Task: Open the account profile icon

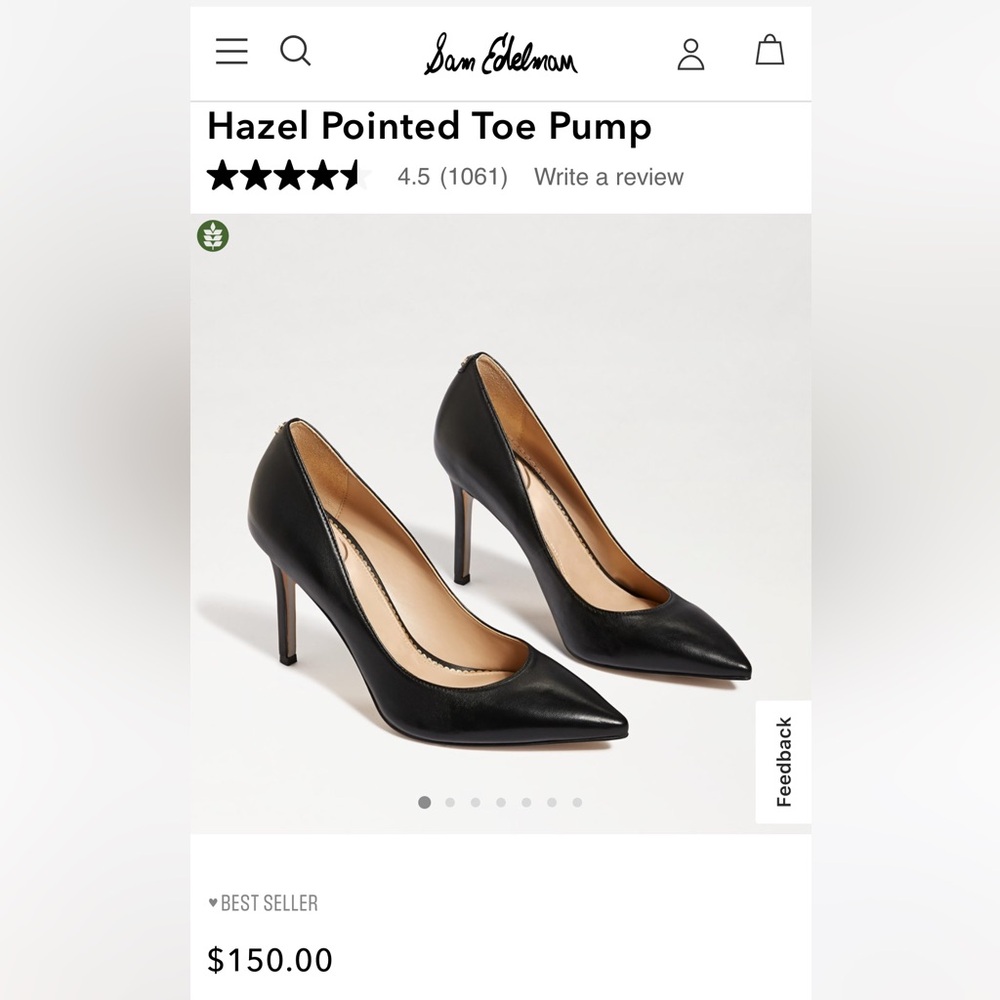Action: (x=691, y=54)
